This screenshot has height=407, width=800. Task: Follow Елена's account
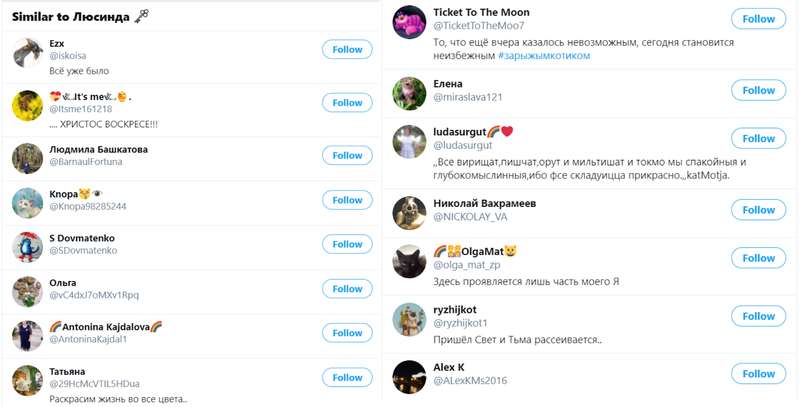tap(758, 91)
